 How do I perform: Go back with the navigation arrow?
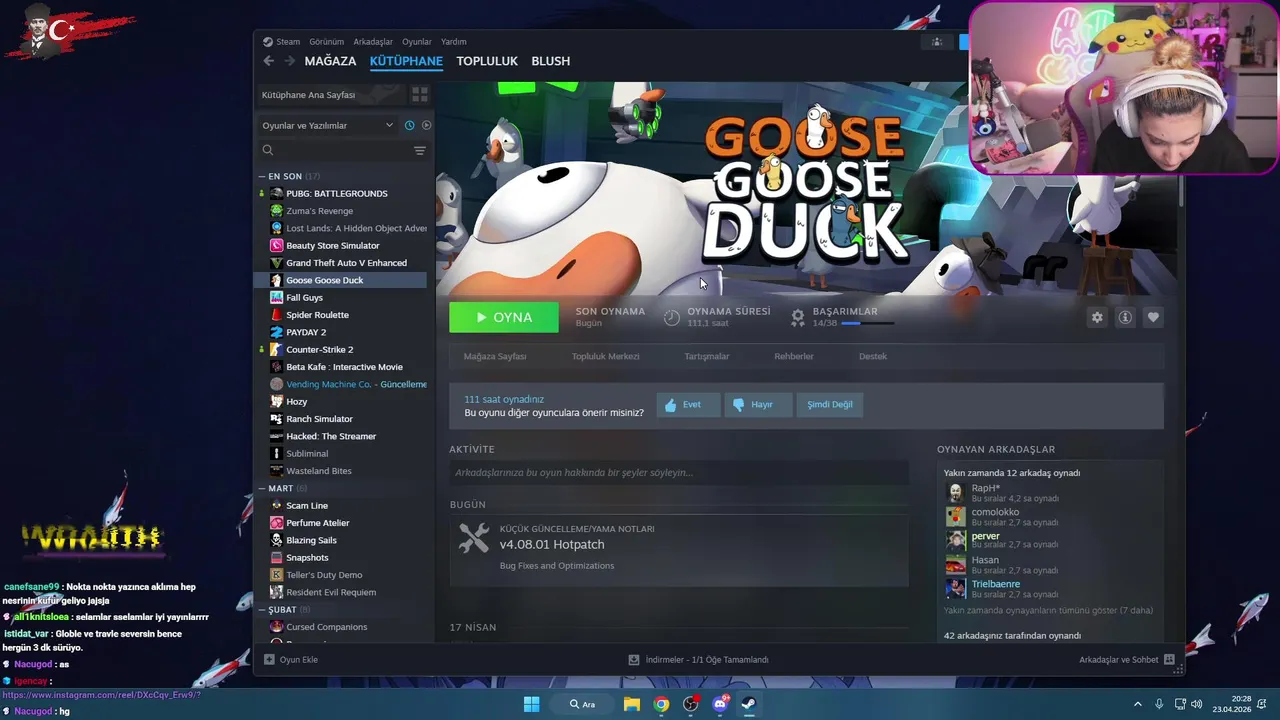pos(268,61)
